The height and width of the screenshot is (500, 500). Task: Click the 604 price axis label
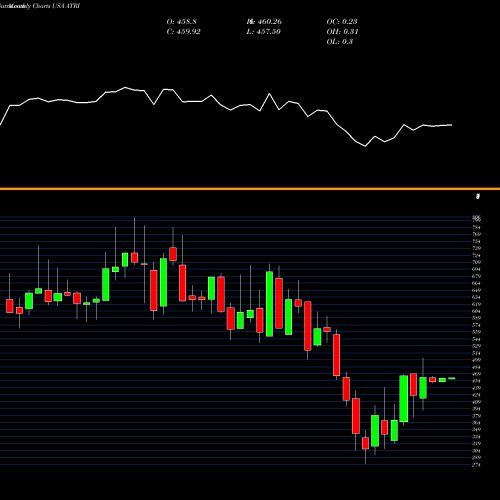(476, 311)
